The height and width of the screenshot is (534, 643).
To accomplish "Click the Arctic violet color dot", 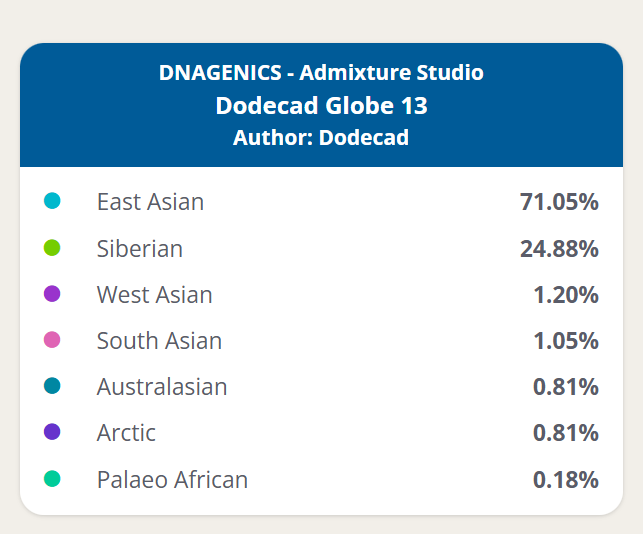I will 53,432.
